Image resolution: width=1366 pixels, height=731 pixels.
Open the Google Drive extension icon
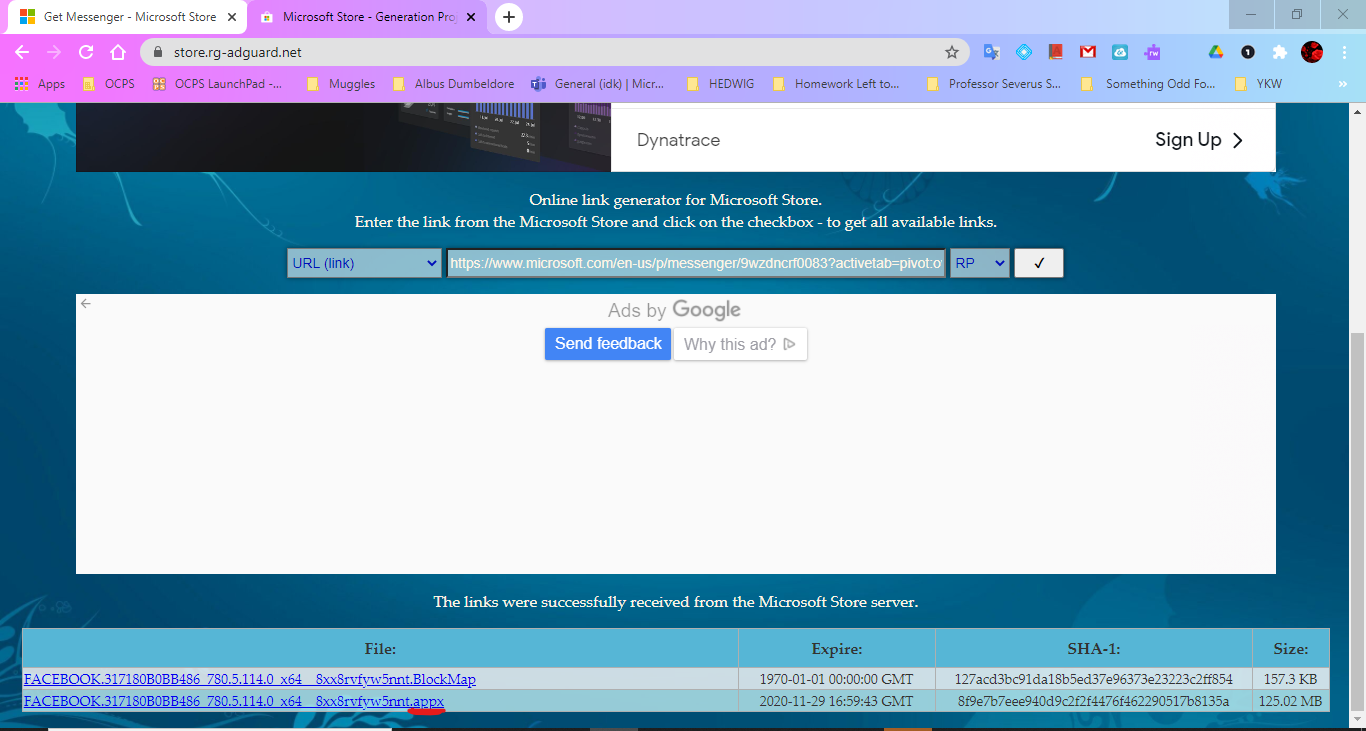(1216, 52)
